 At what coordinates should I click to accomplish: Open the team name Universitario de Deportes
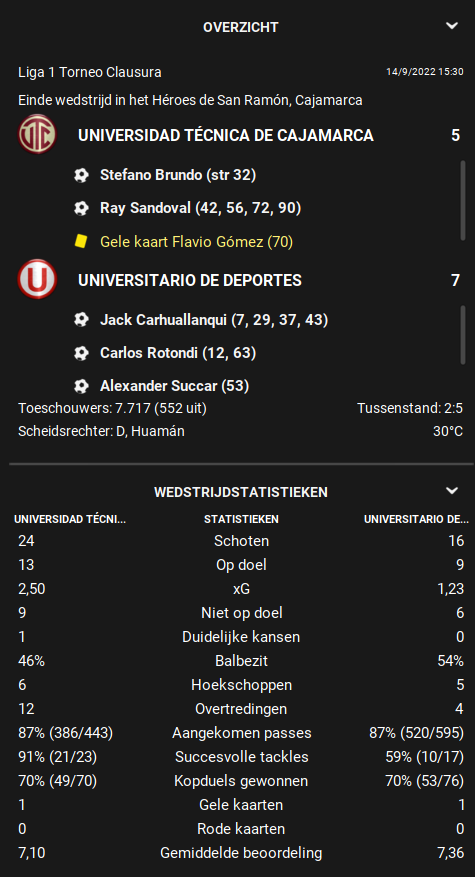pyautogui.click(x=190, y=280)
